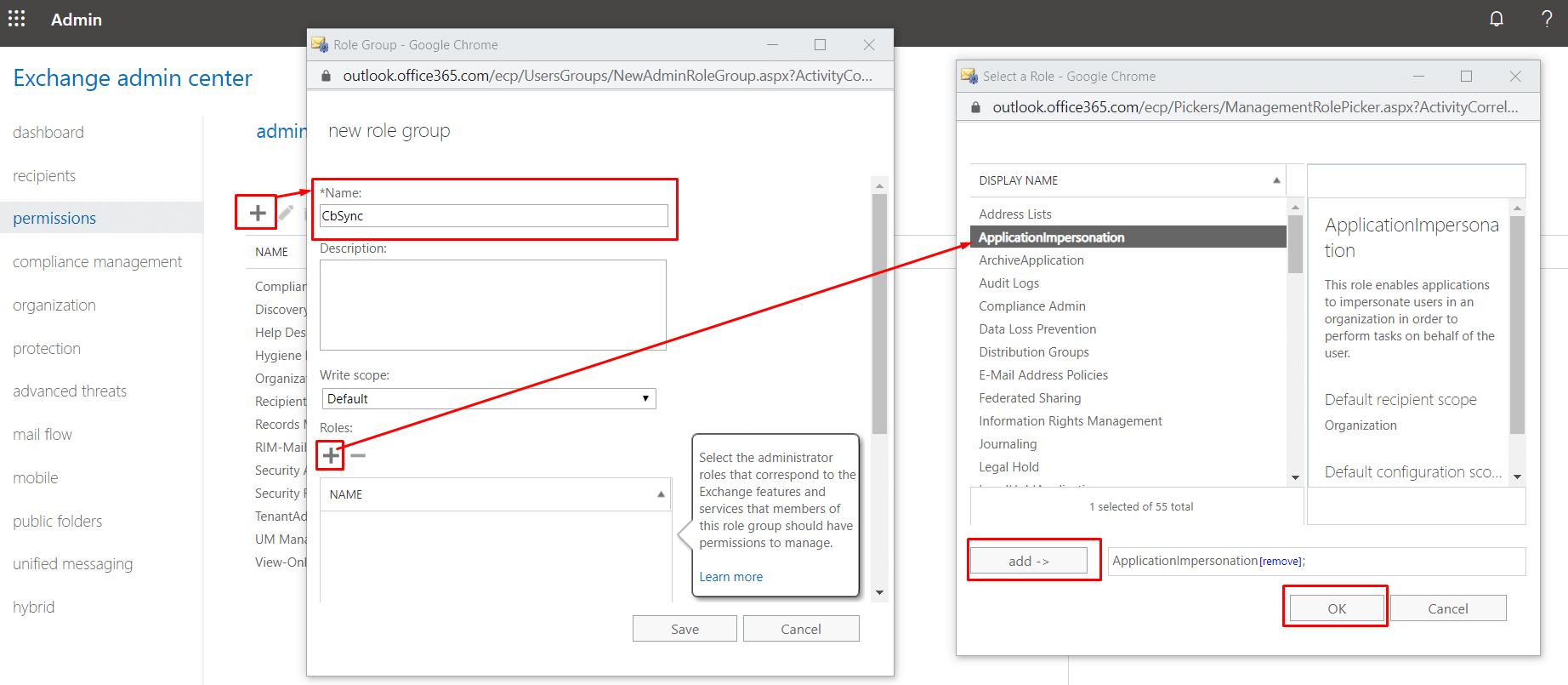The image size is (1568, 685).
Task: Open recipients in left navigation
Action: (x=44, y=175)
